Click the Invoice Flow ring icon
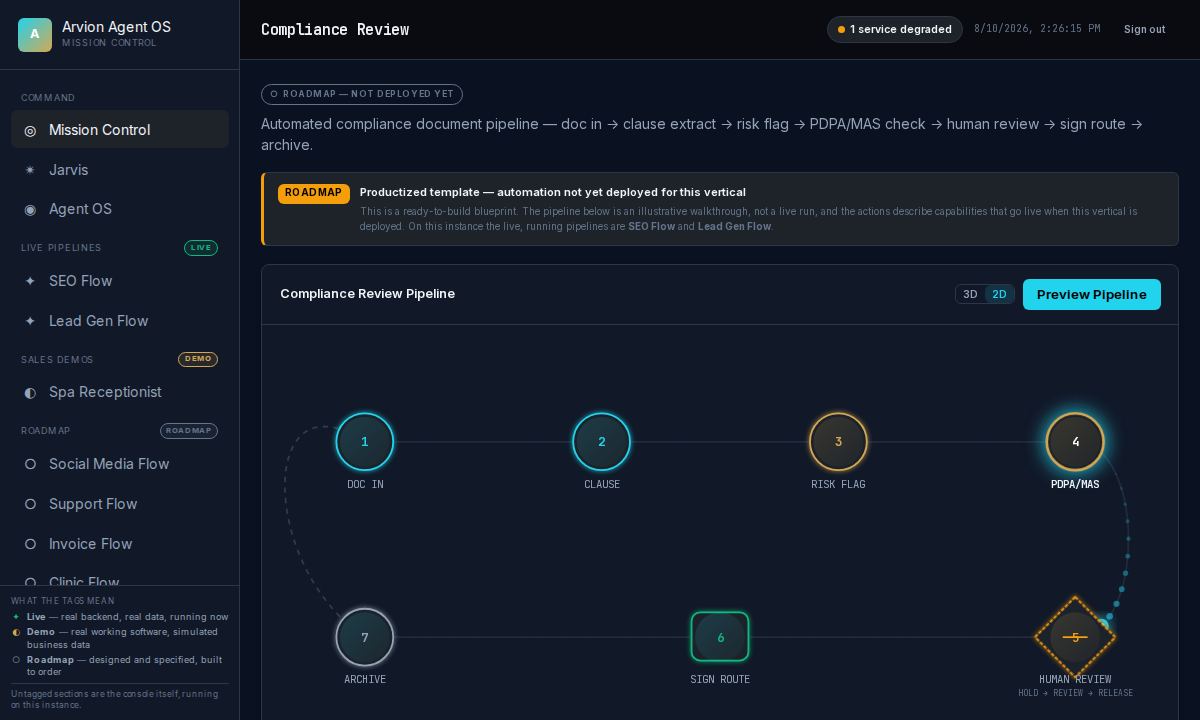Viewport: 1200px width, 720px height. tap(30, 544)
